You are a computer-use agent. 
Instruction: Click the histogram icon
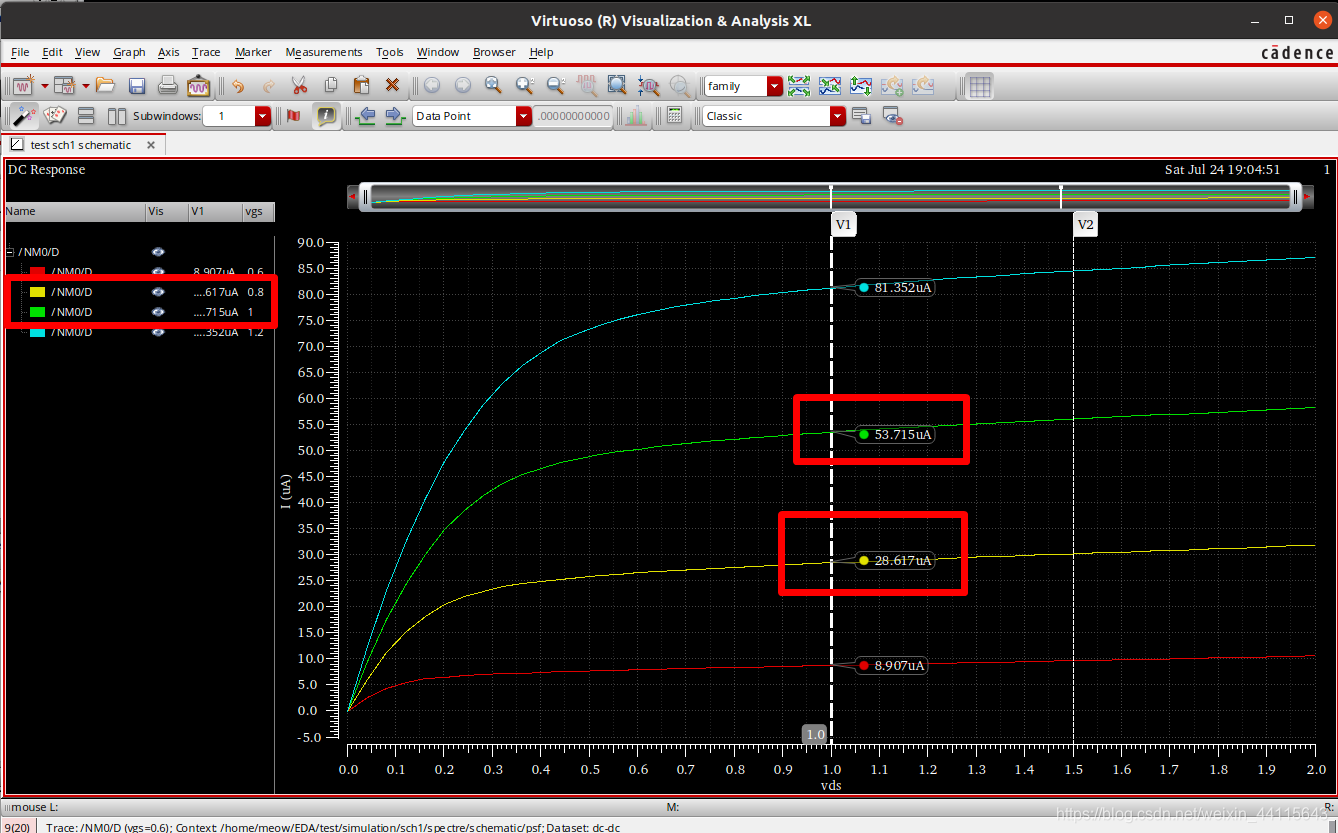coord(635,116)
